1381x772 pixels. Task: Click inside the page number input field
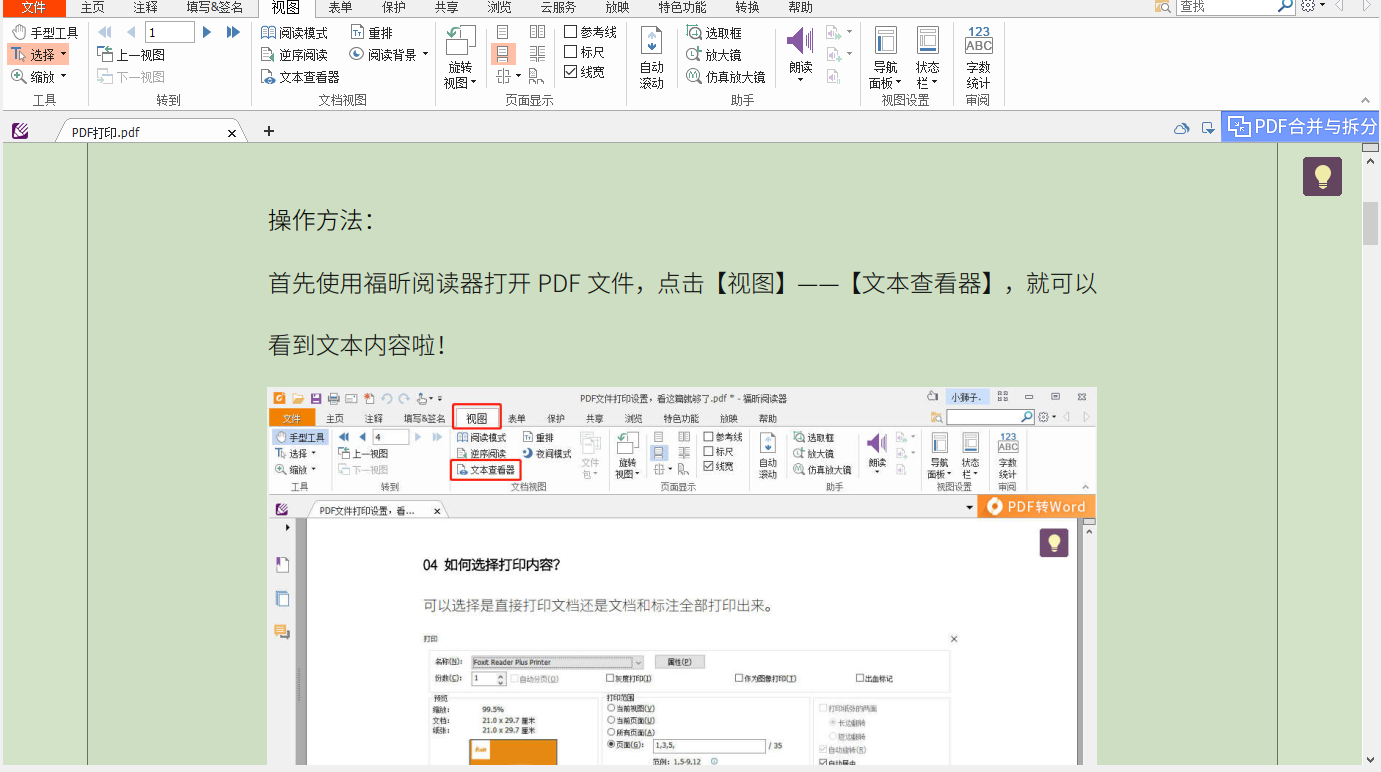point(168,31)
